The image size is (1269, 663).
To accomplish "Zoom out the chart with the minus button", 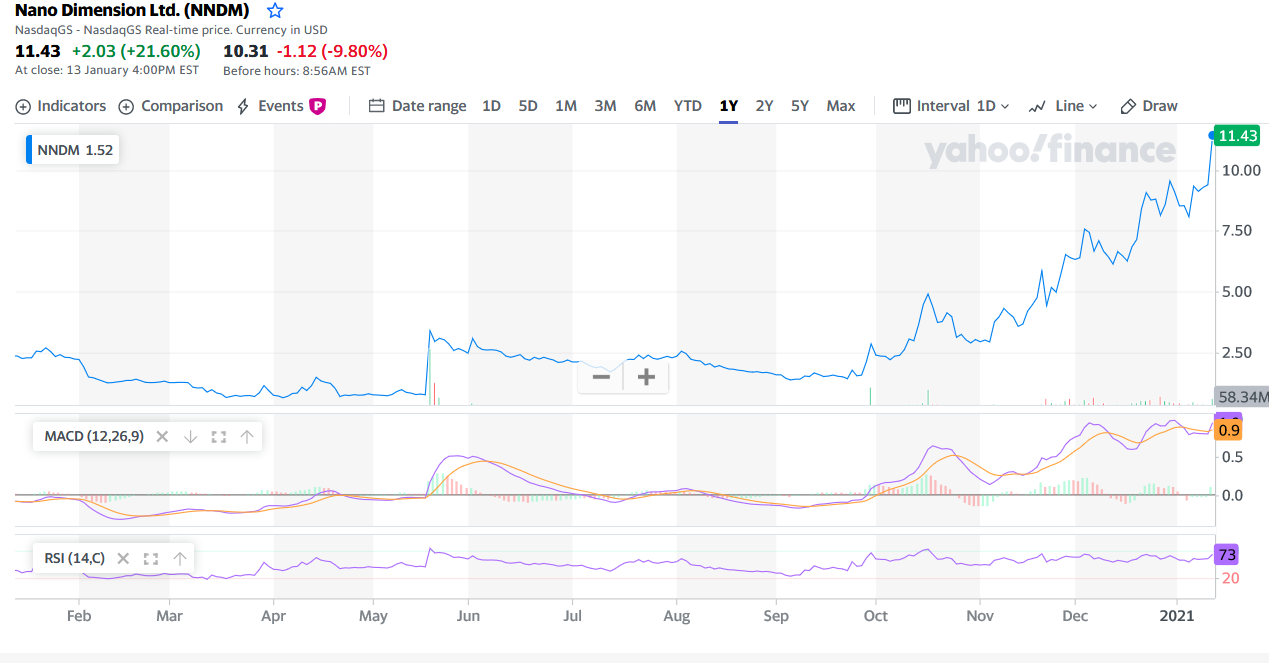I will click(x=601, y=377).
